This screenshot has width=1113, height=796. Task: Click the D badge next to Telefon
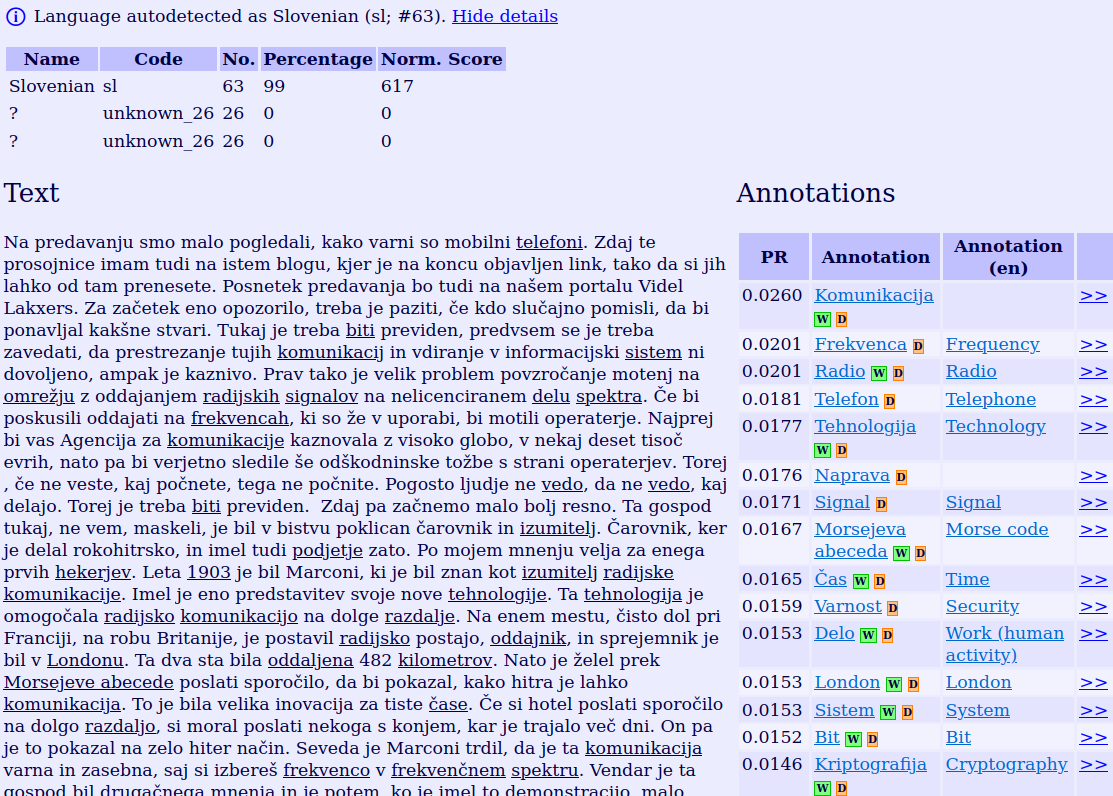889,401
